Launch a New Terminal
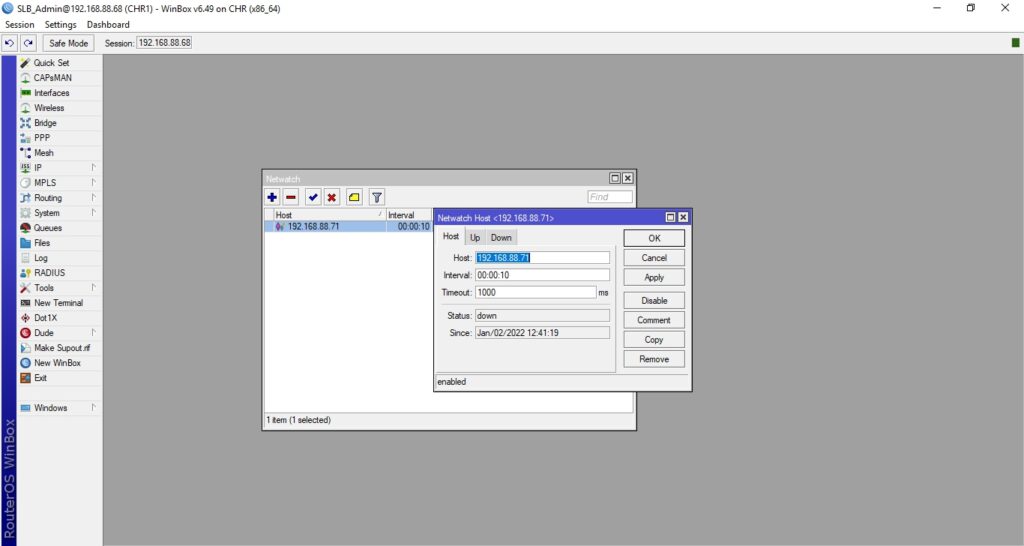Viewport: 1024px width, 546px height. [58, 303]
